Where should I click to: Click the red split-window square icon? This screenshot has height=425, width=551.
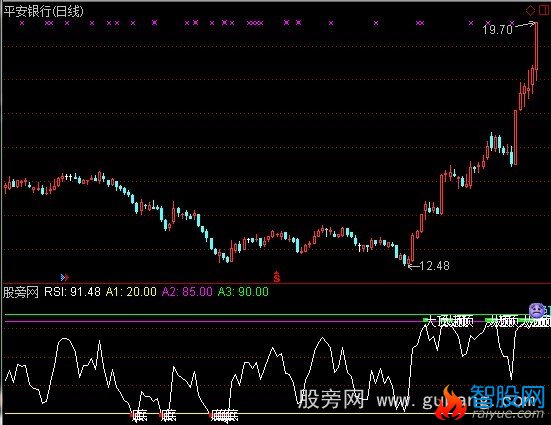point(544,10)
